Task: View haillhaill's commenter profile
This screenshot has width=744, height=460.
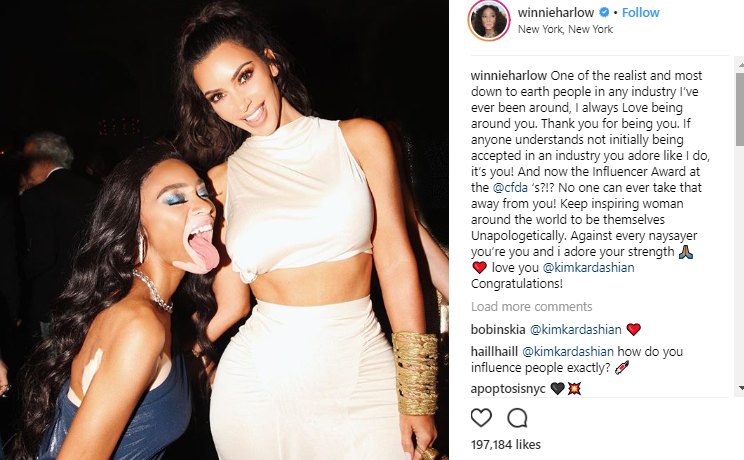Action: (494, 352)
